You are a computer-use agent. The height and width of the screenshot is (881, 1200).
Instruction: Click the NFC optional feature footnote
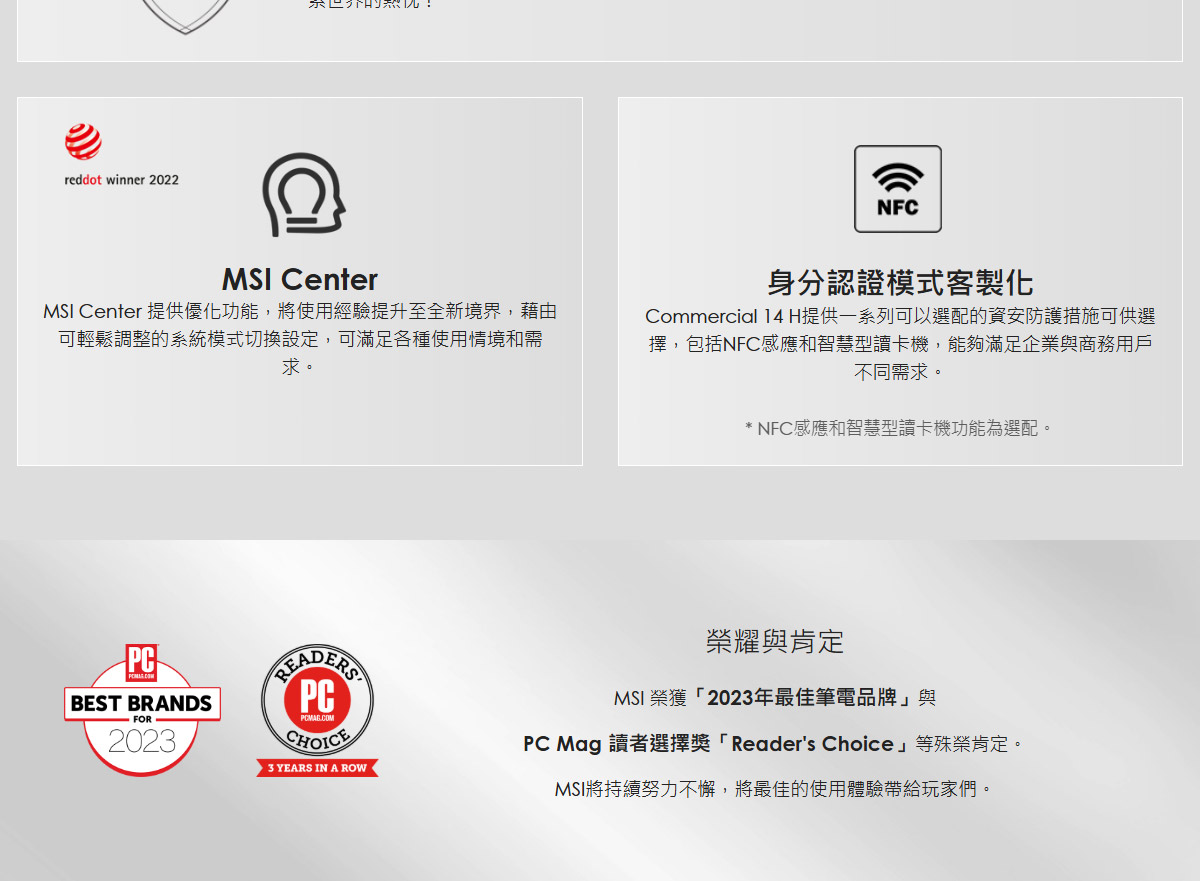pyautogui.click(x=899, y=429)
